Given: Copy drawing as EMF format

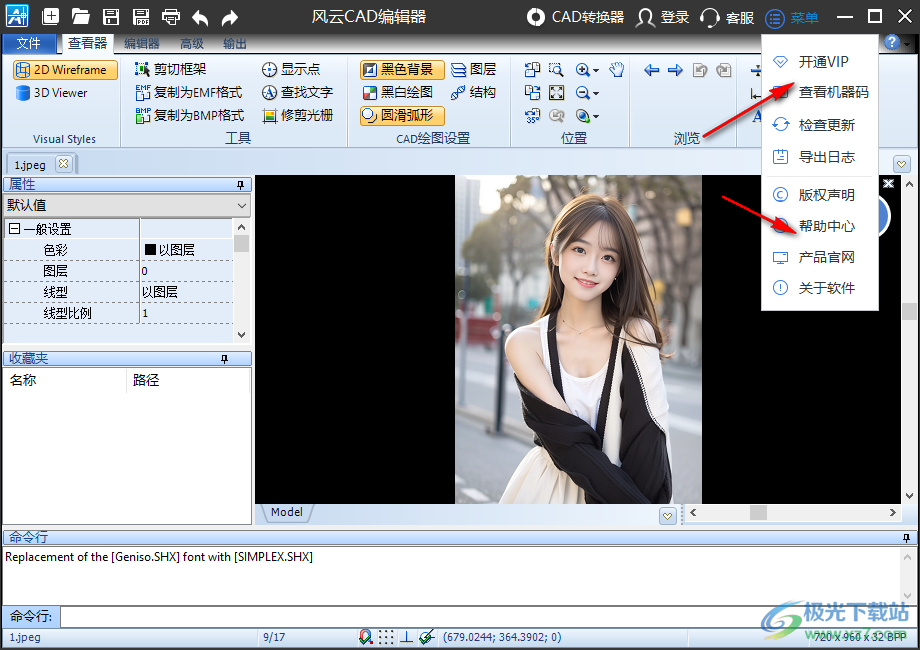Looking at the screenshot, I should pos(189,92).
